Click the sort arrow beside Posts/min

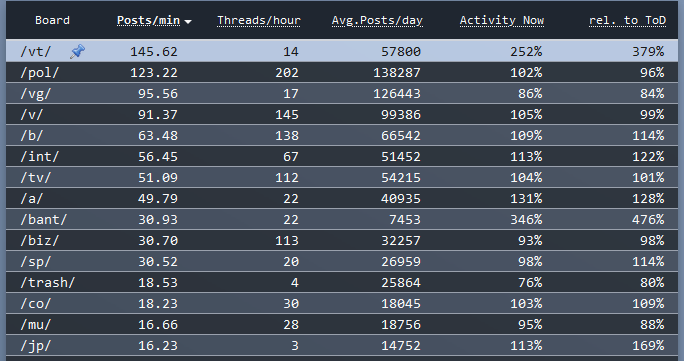[188, 21]
